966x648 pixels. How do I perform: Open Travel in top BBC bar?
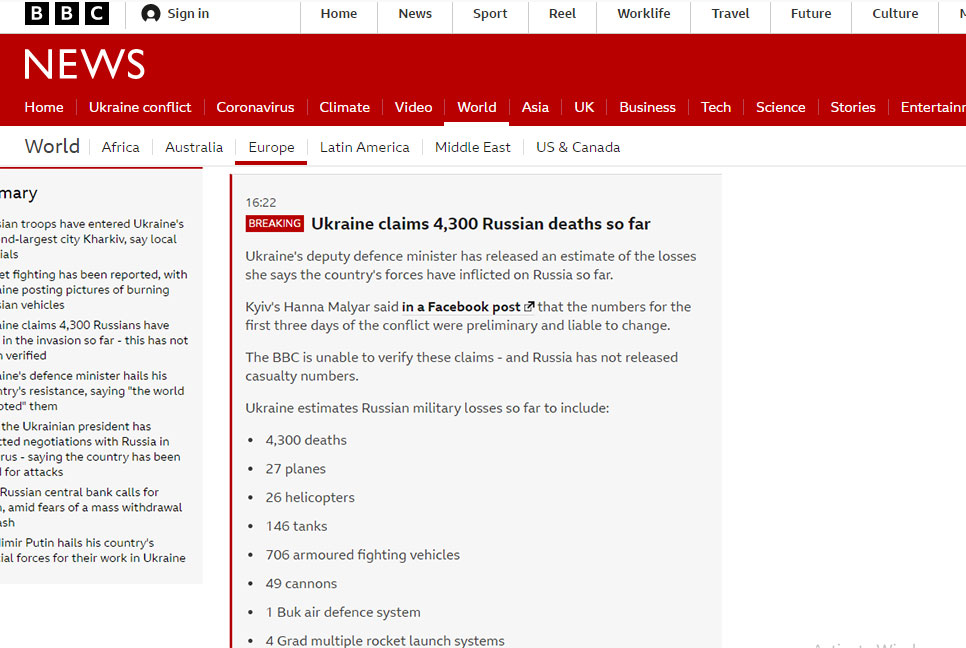[731, 14]
